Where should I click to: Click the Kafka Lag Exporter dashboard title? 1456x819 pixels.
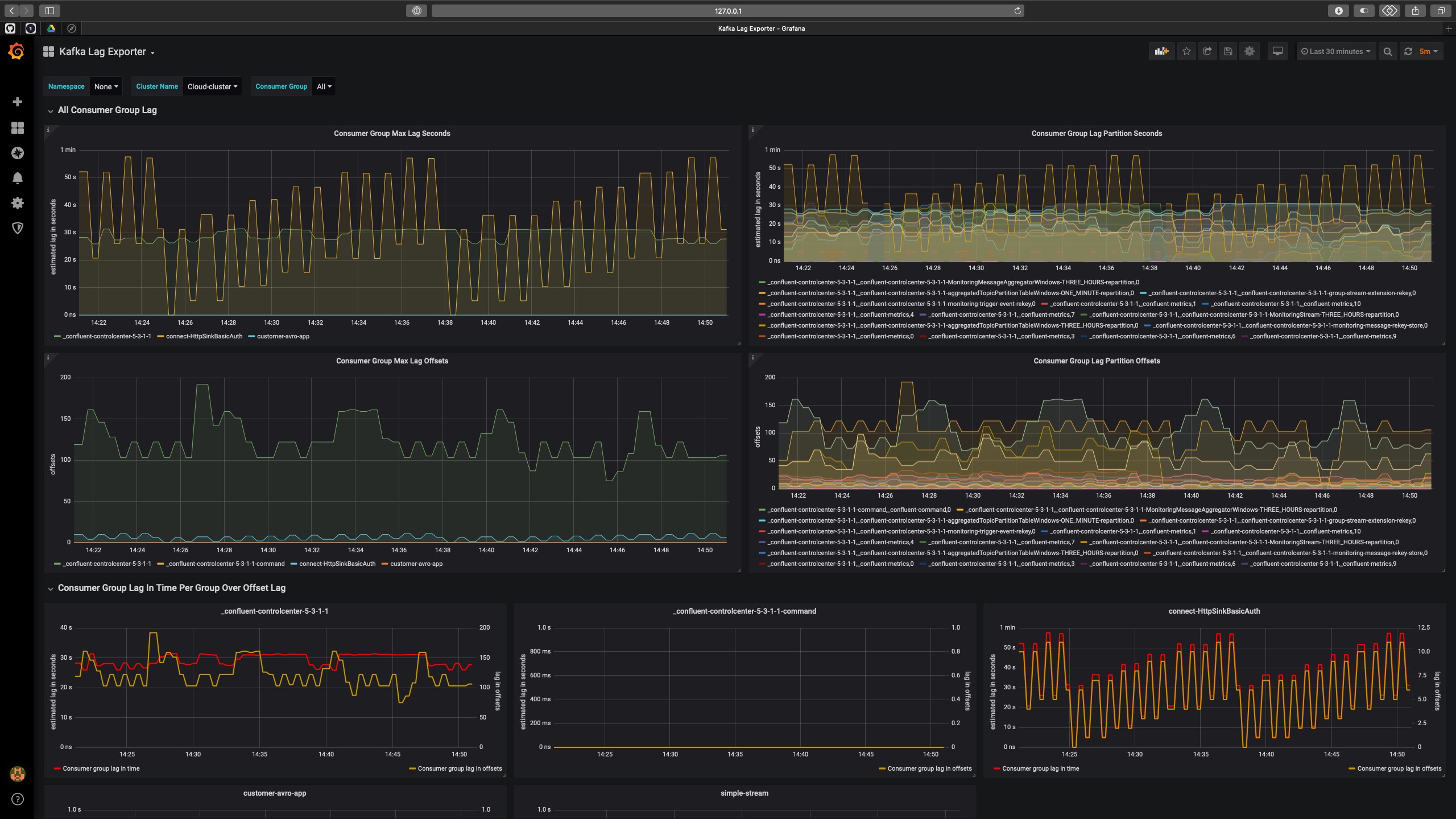pyautogui.click(x=103, y=52)
